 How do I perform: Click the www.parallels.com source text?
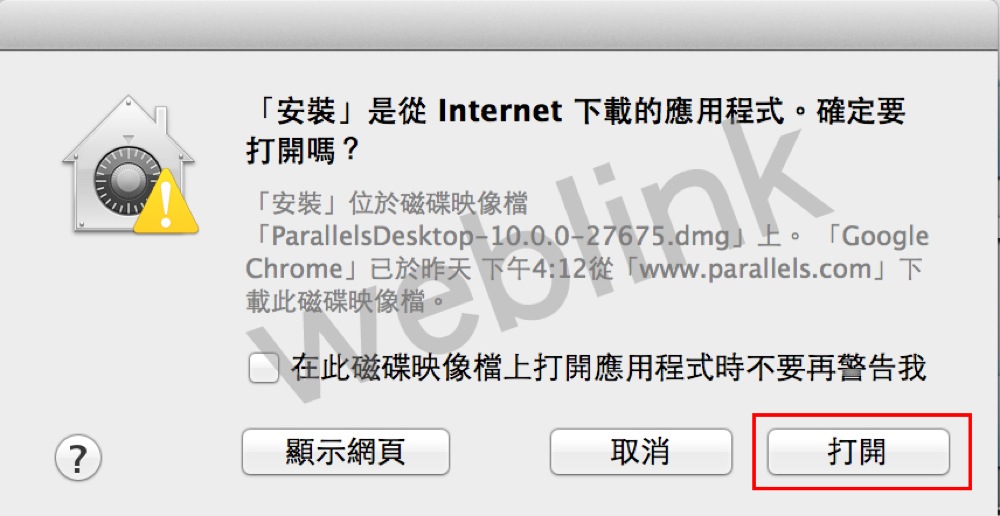point(755,269)
